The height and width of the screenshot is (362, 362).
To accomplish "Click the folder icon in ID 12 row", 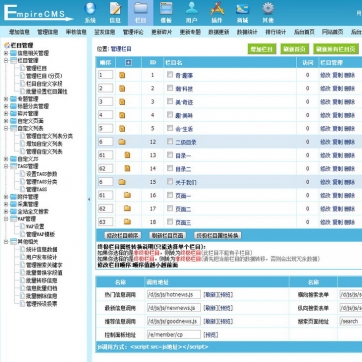I will pyautogui.click(x=122, y=142).
